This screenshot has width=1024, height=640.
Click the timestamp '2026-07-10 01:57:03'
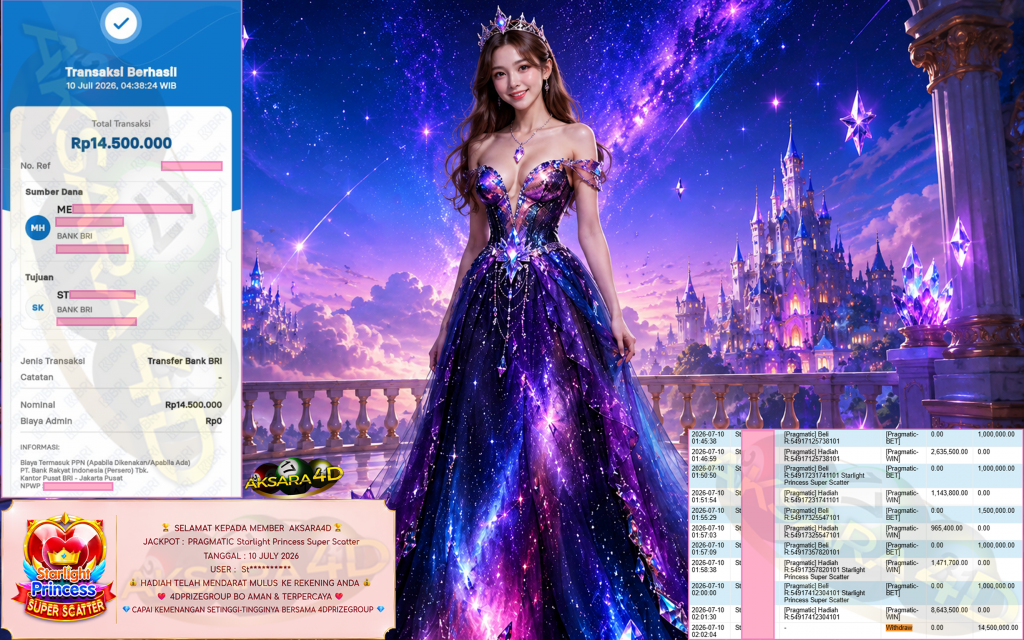tap(708, 531)
